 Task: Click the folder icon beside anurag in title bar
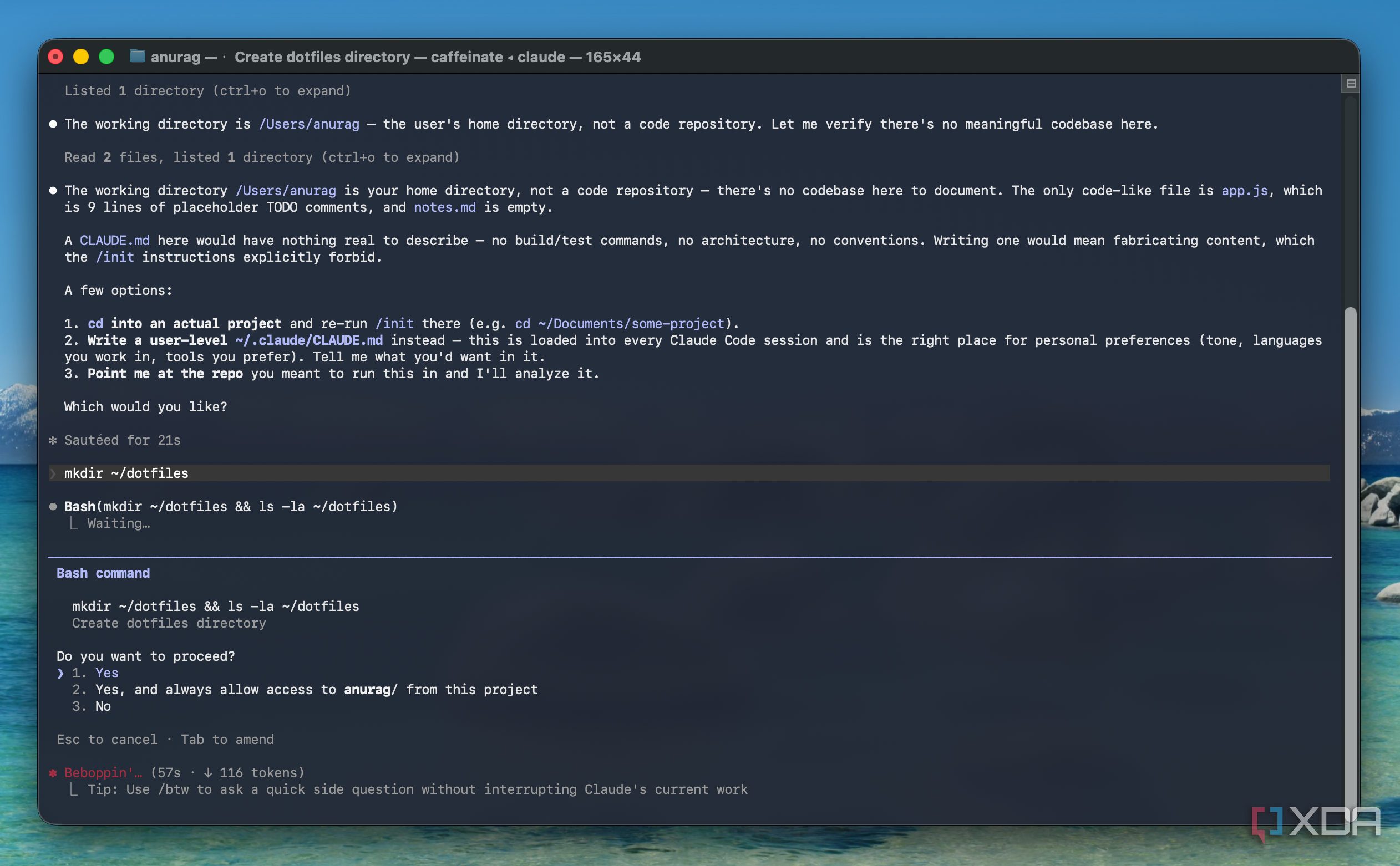[x=137, y=56]
